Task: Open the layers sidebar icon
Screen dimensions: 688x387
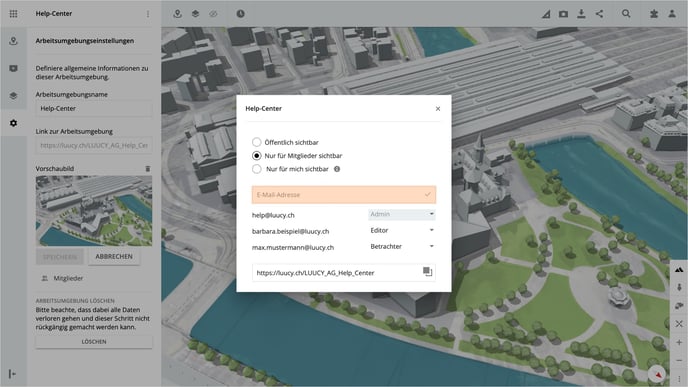Action: pyautogui.click(x=13, y=96)
